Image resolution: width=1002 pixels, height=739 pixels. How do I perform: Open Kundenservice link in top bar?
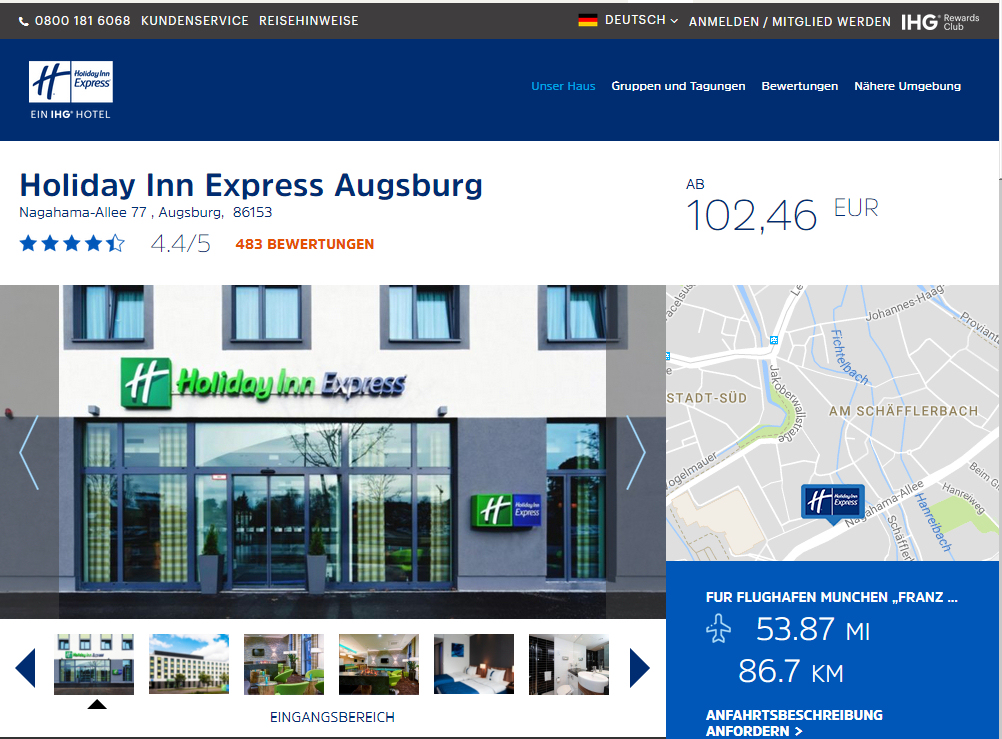tap(194, 21)
